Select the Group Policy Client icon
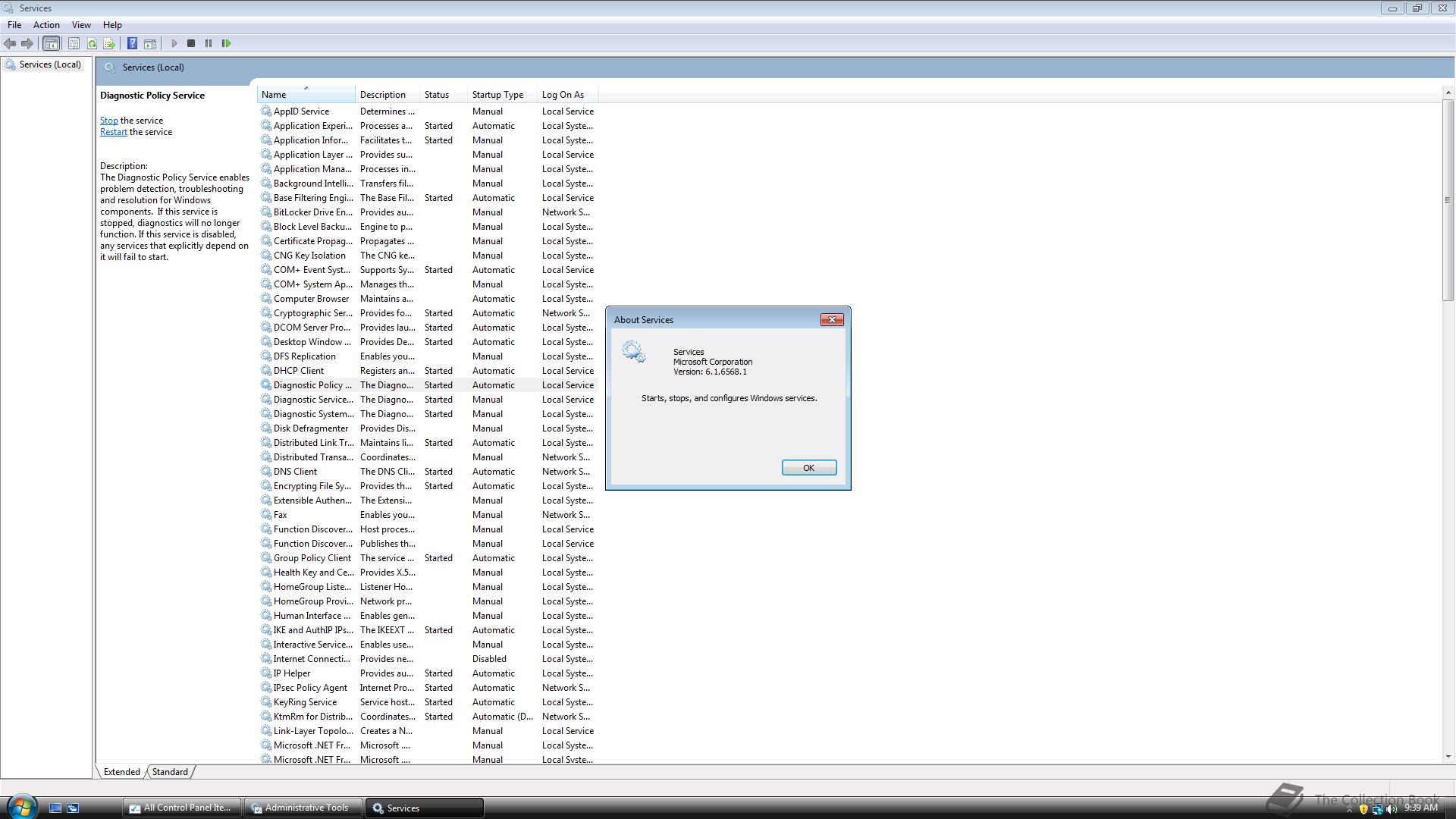Viewport: 1456px width, 819px height. [x=266, y=558]
